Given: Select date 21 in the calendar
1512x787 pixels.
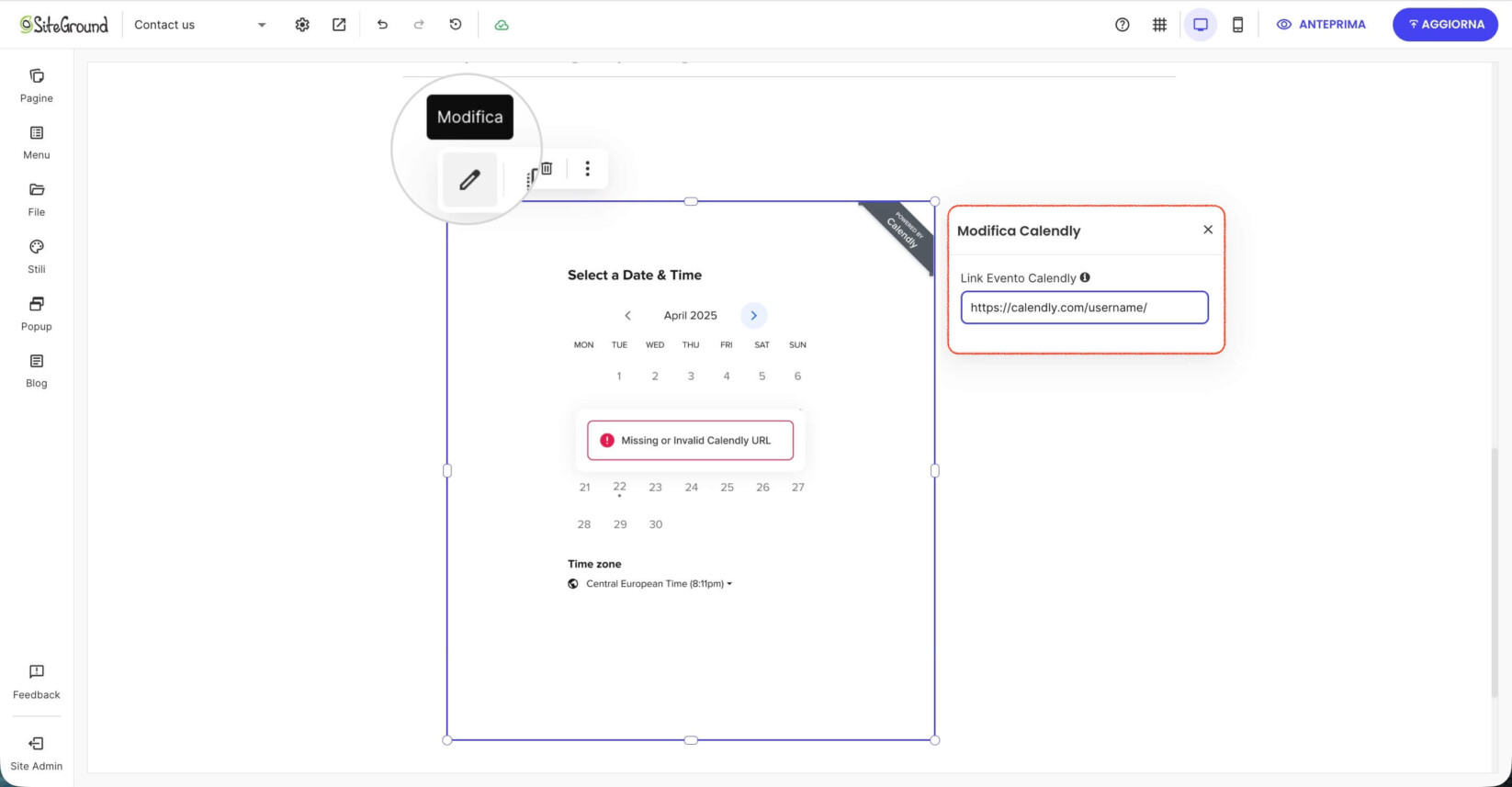Looking at the screenshot, I should click(584, 488).
